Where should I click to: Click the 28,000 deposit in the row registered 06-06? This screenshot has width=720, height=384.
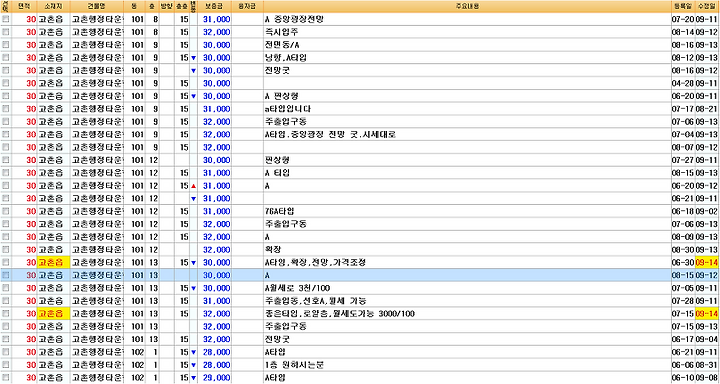point(216,365)
